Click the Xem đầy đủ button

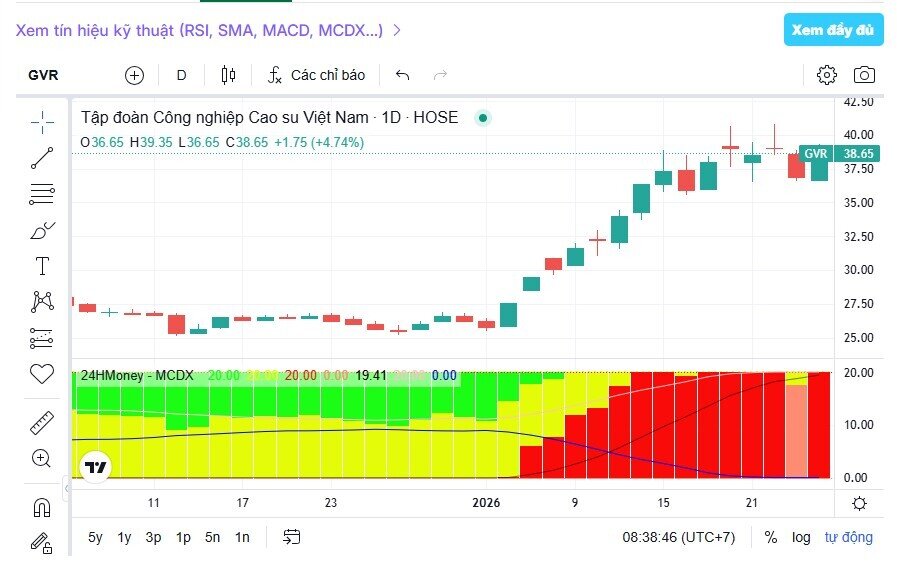pyautogui.click(x=834, y=30)
